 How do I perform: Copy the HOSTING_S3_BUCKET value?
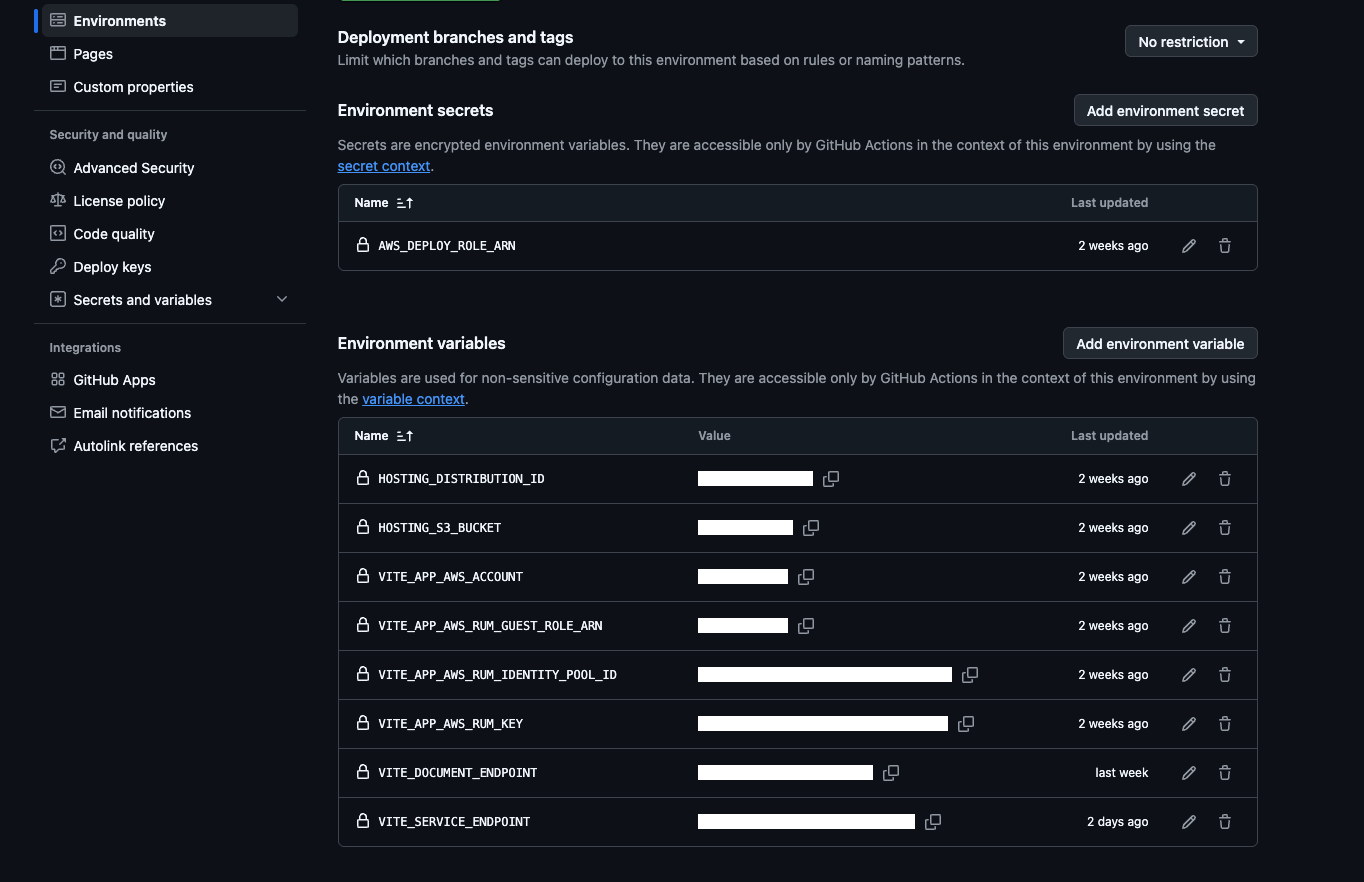coord(811,528)
